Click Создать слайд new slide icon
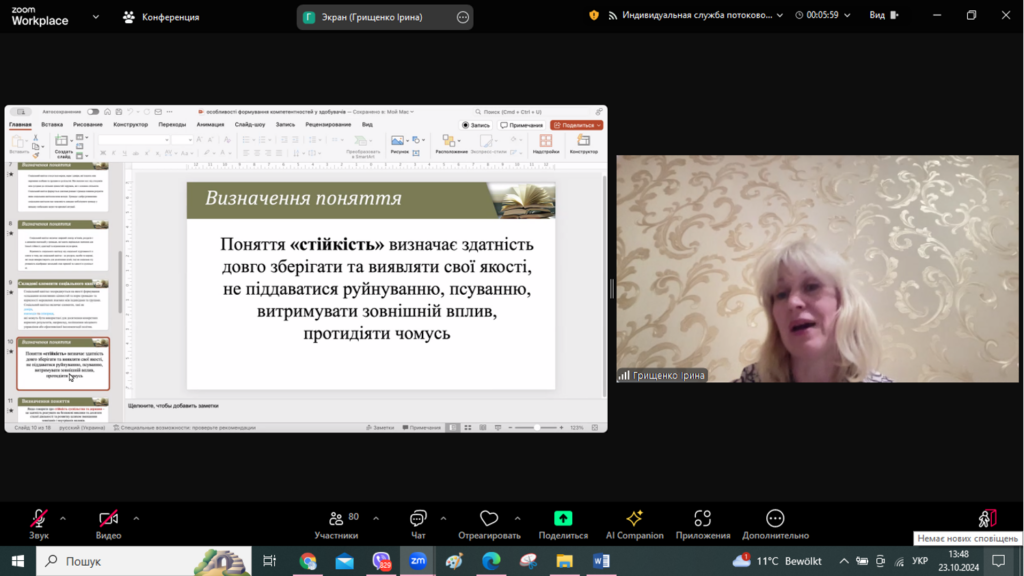1024x576 pixels. pyautogui.click(x=62, y=141)
